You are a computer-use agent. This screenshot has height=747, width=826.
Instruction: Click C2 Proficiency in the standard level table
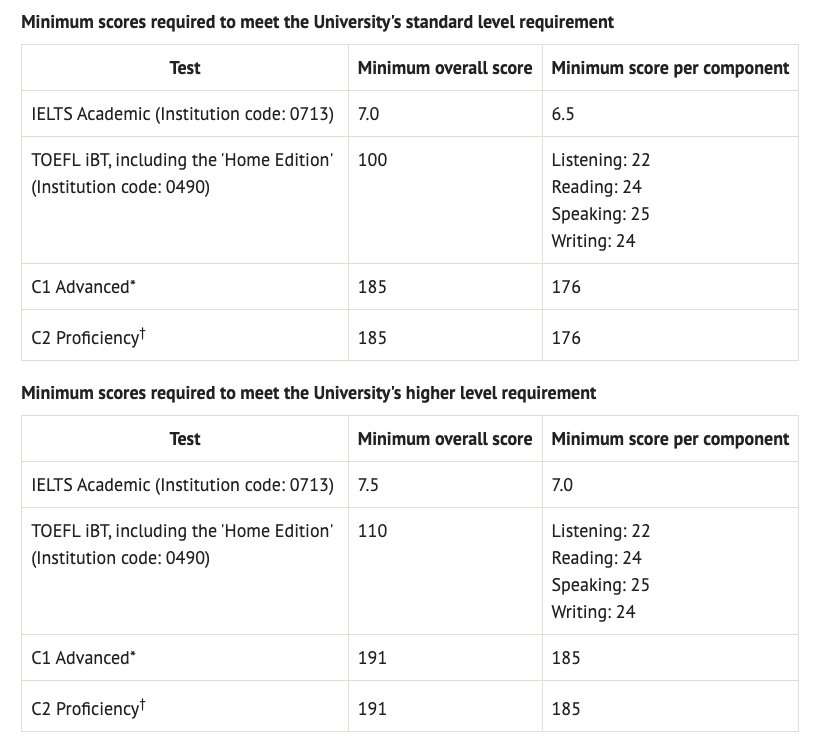pyautogui.click(x=84, y=338)
